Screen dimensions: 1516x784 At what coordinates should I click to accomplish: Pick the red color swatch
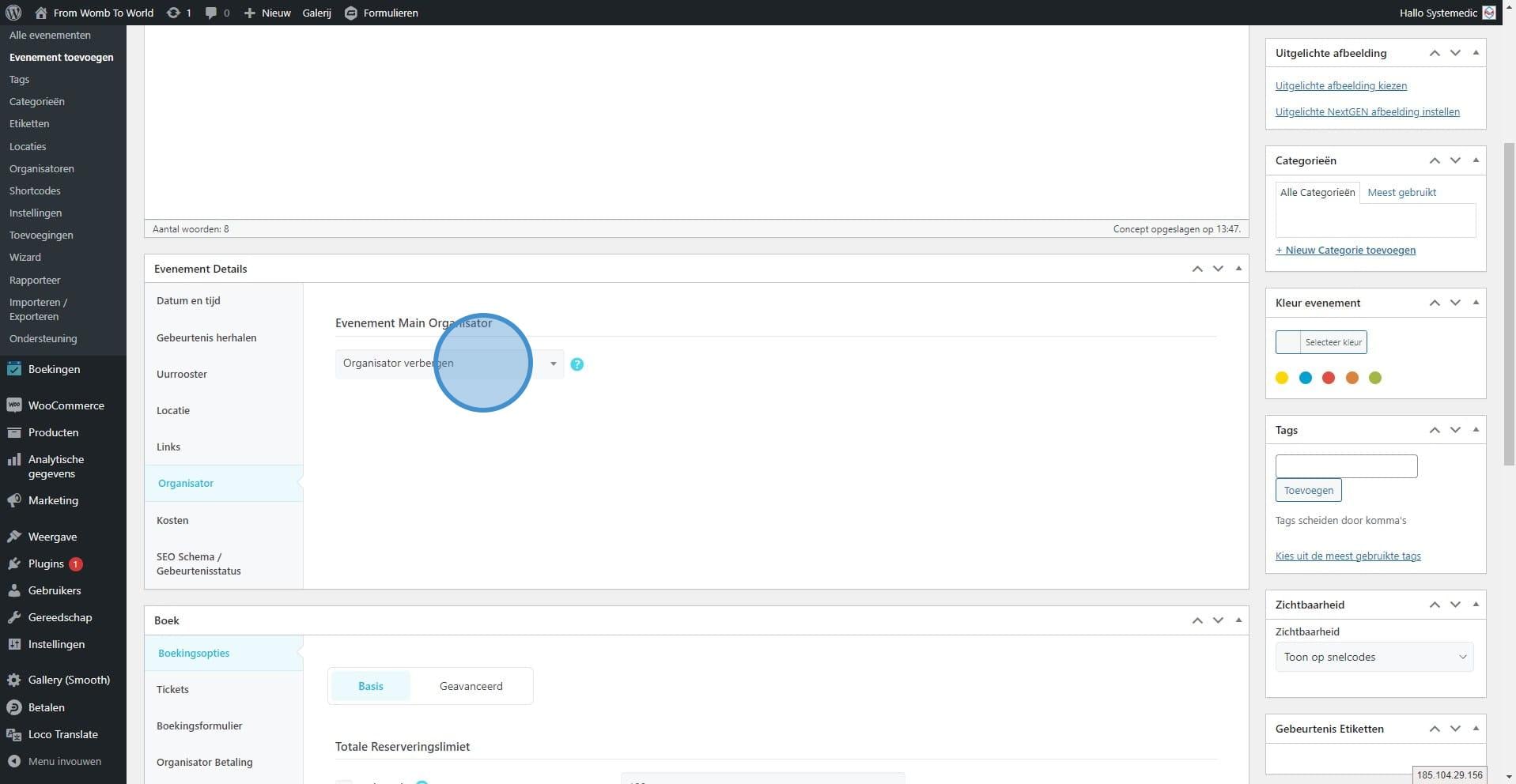[x=1329, y=378]
